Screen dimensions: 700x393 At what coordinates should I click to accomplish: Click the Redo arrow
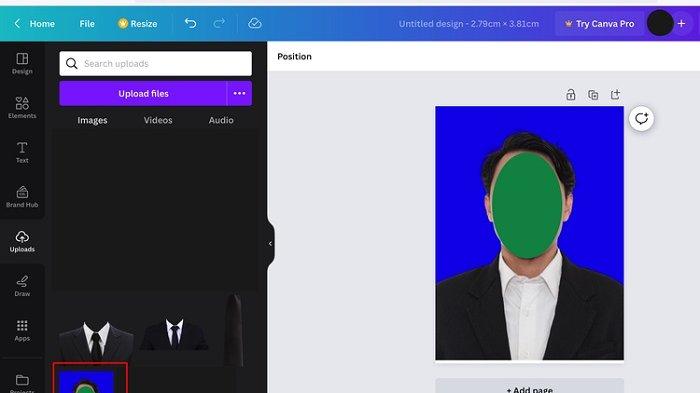click(x=219, y=23)
